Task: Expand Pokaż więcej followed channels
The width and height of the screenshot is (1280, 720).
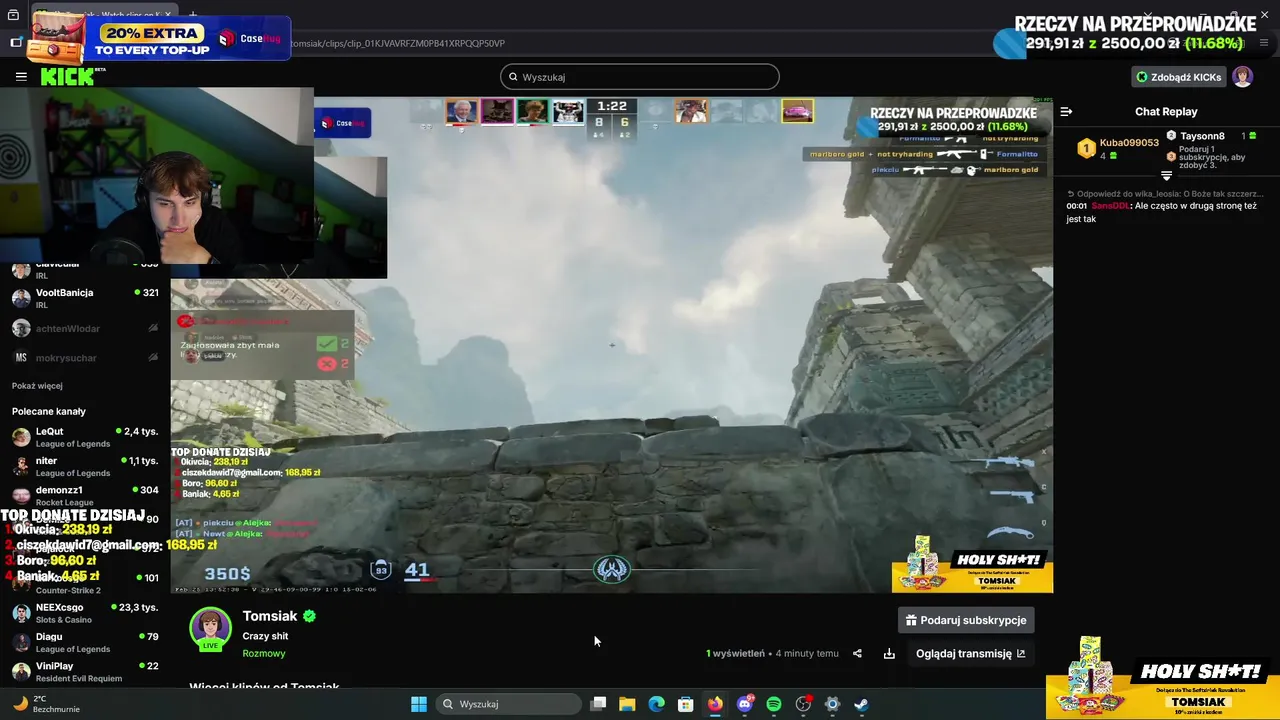Action: pos(37,386)
